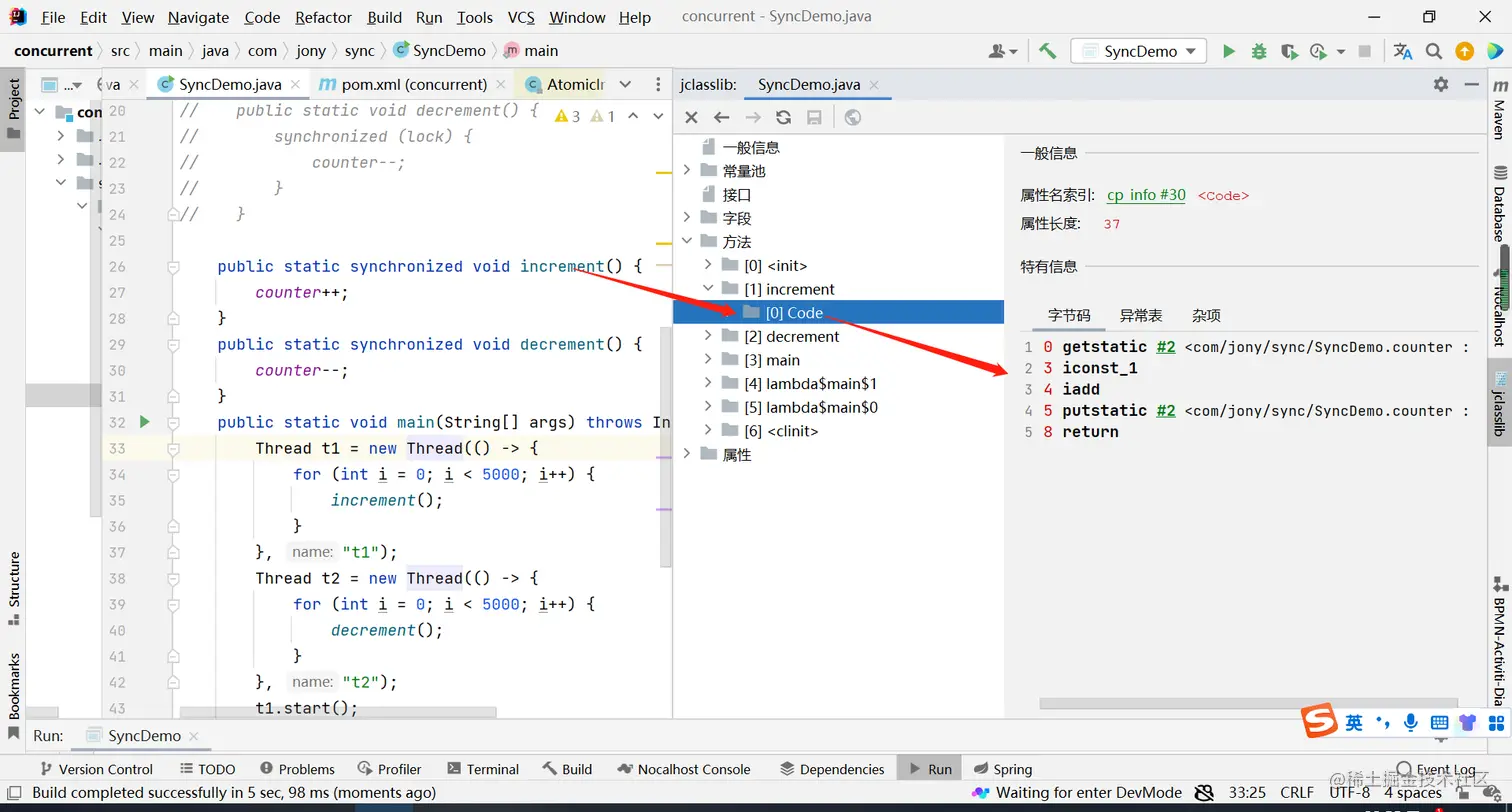Screen dimensions: 1512x812
Task: Go back in jclasslib navigation
Action: pyautogui.click(x=721, y=118)
